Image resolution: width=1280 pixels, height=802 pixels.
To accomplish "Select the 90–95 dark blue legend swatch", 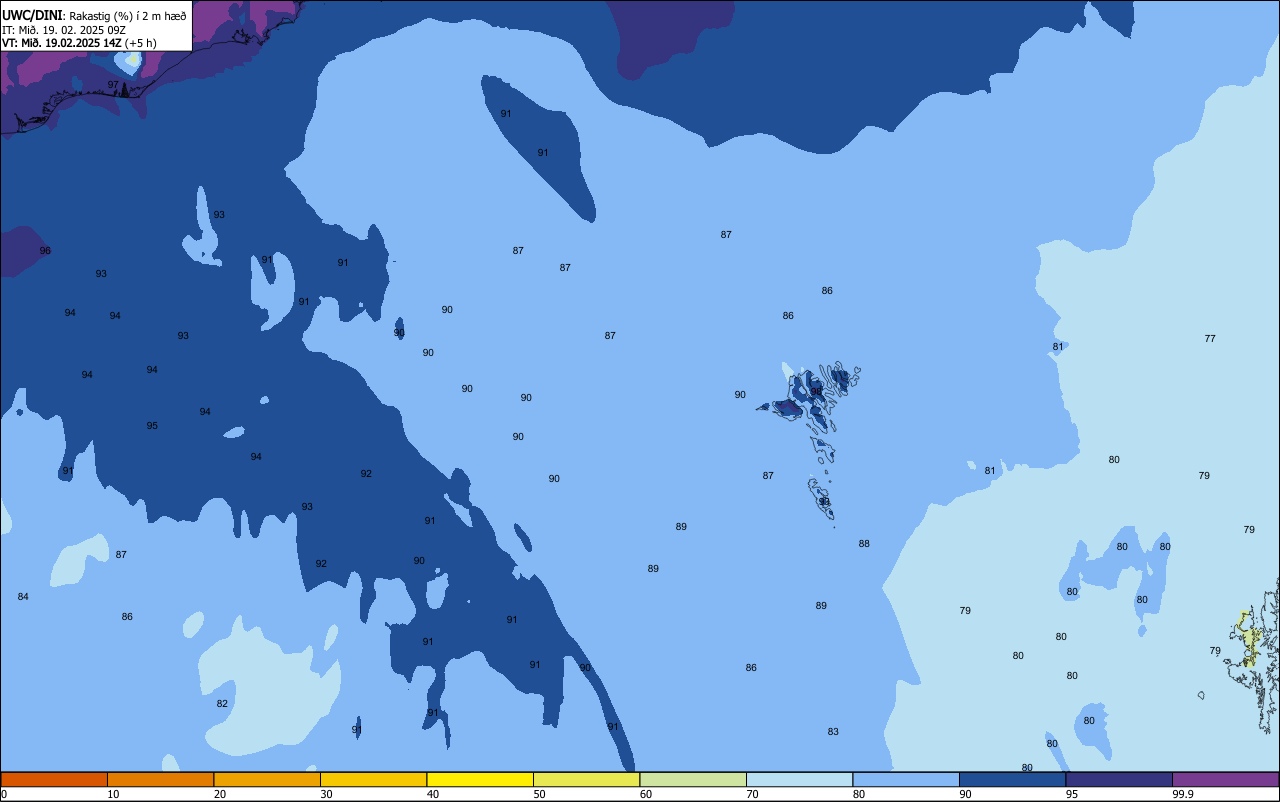I will 1012,779.
